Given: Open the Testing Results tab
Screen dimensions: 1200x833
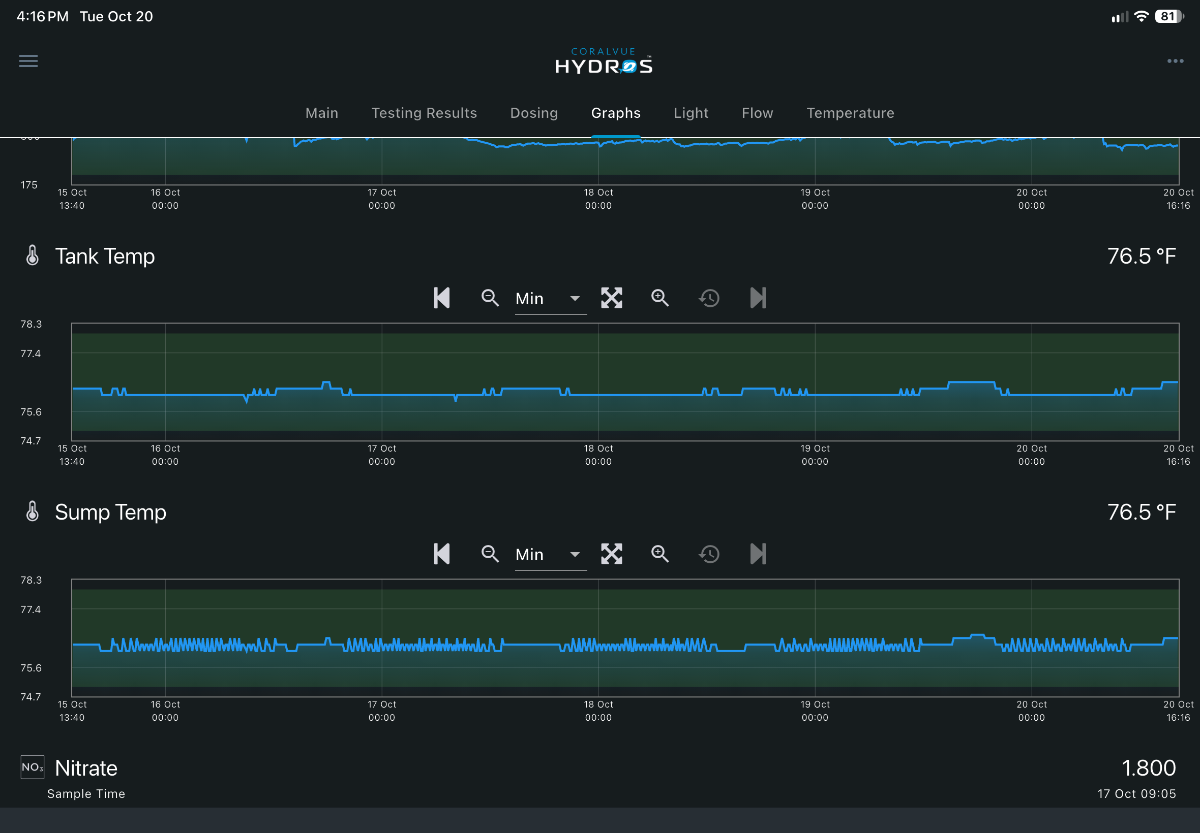Looking at the screenshot, I should (x=424, y=113).
